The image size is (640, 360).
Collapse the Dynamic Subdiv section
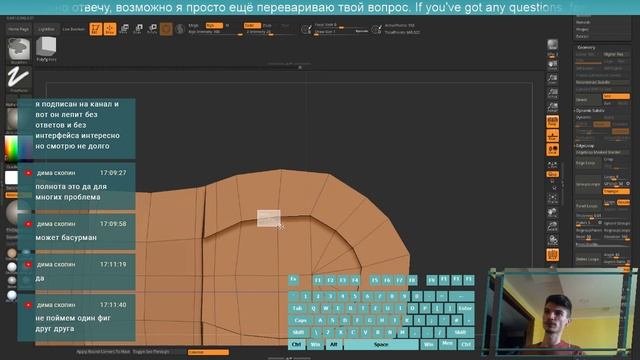(590, 111)
